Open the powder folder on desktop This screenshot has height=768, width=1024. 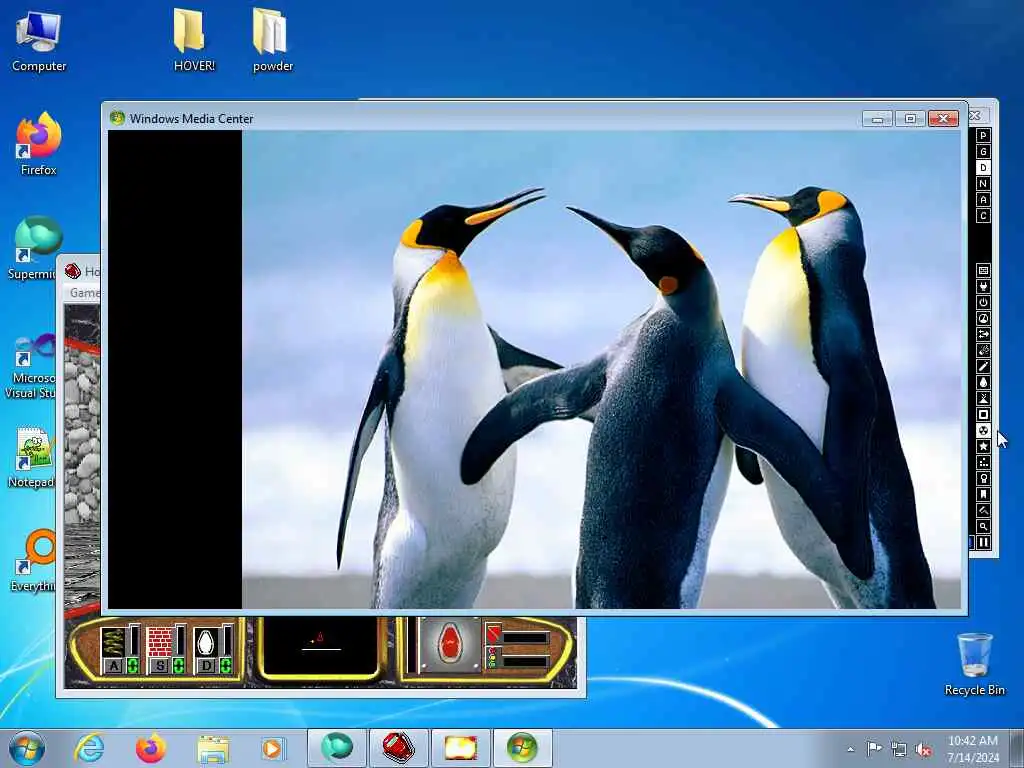(x=273, y=39)
